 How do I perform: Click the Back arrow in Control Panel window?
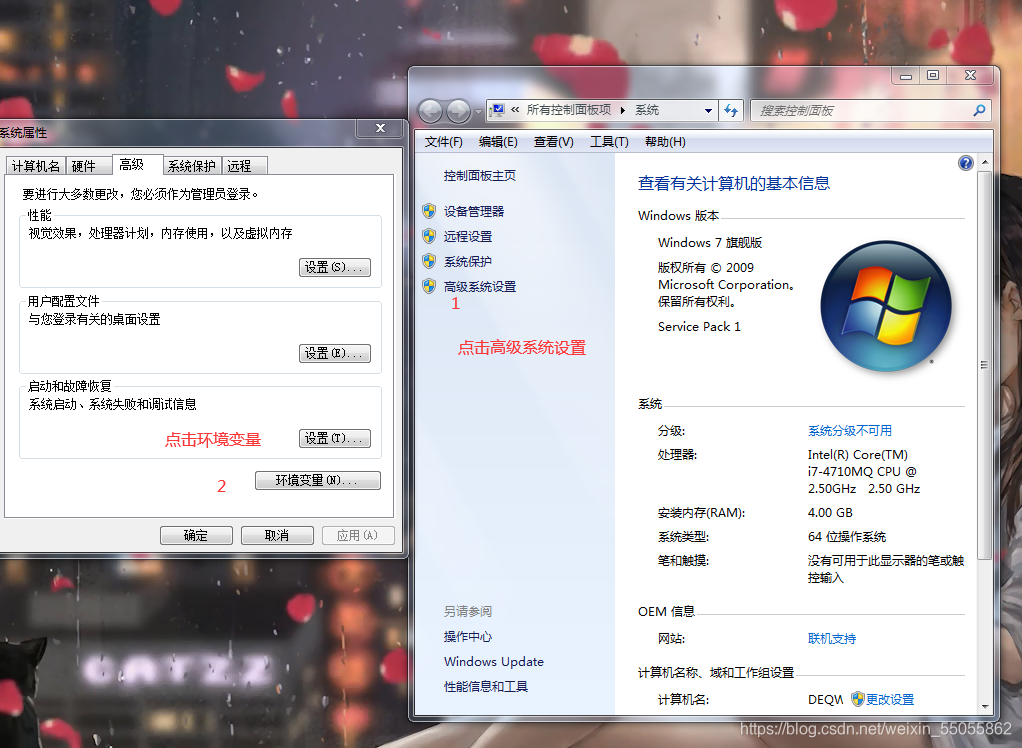pyautogui.click(x=430, y=111)
